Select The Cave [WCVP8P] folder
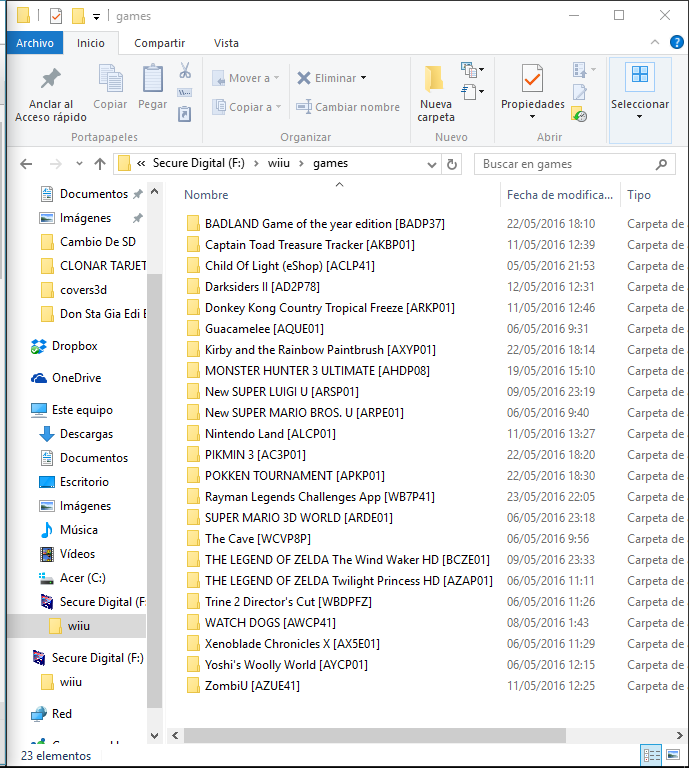 click(x=248, y=539)
